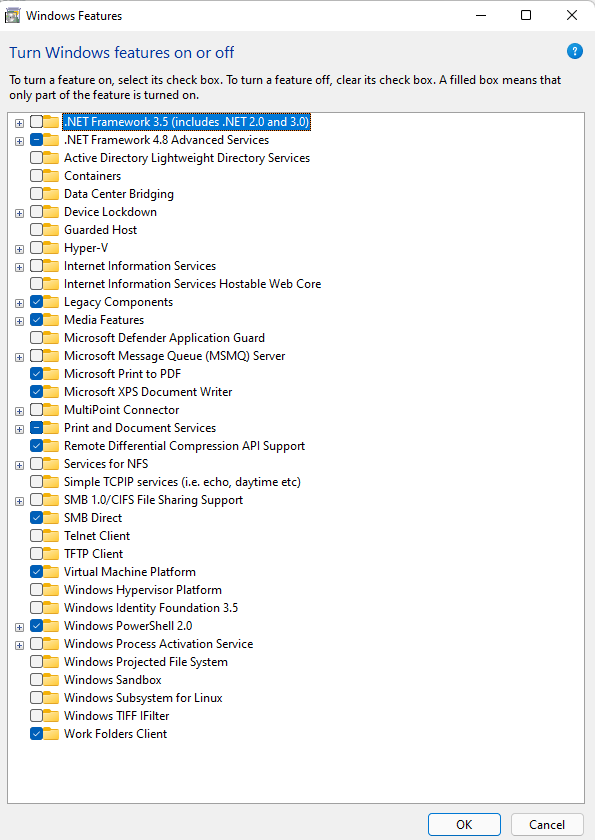
Task: Expand Windows Process Activation Service node
Action: tap(19, 646)
